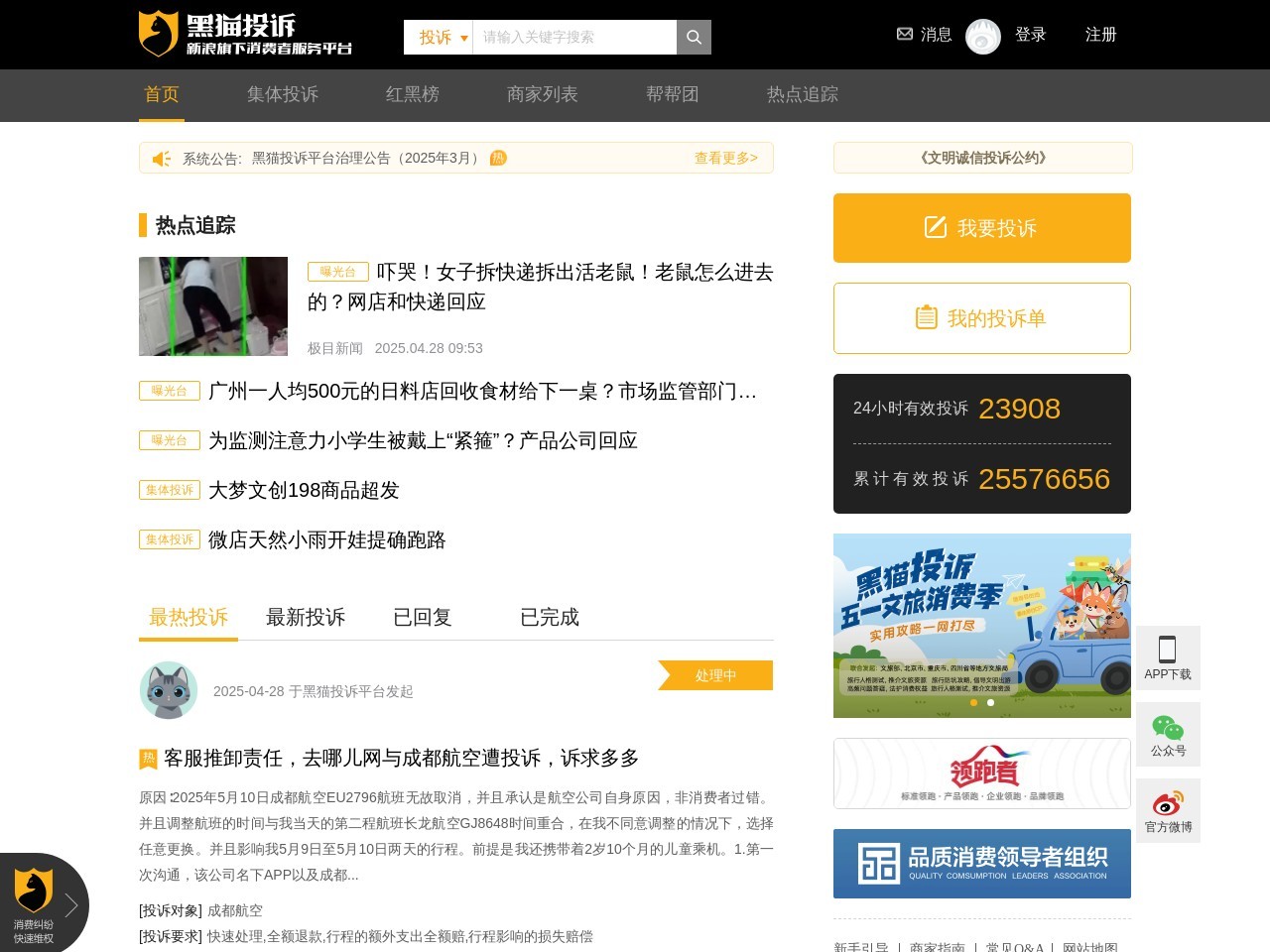Open the 注册 link
This screenshot has height=952, width=1270.
coord(1100,35)
